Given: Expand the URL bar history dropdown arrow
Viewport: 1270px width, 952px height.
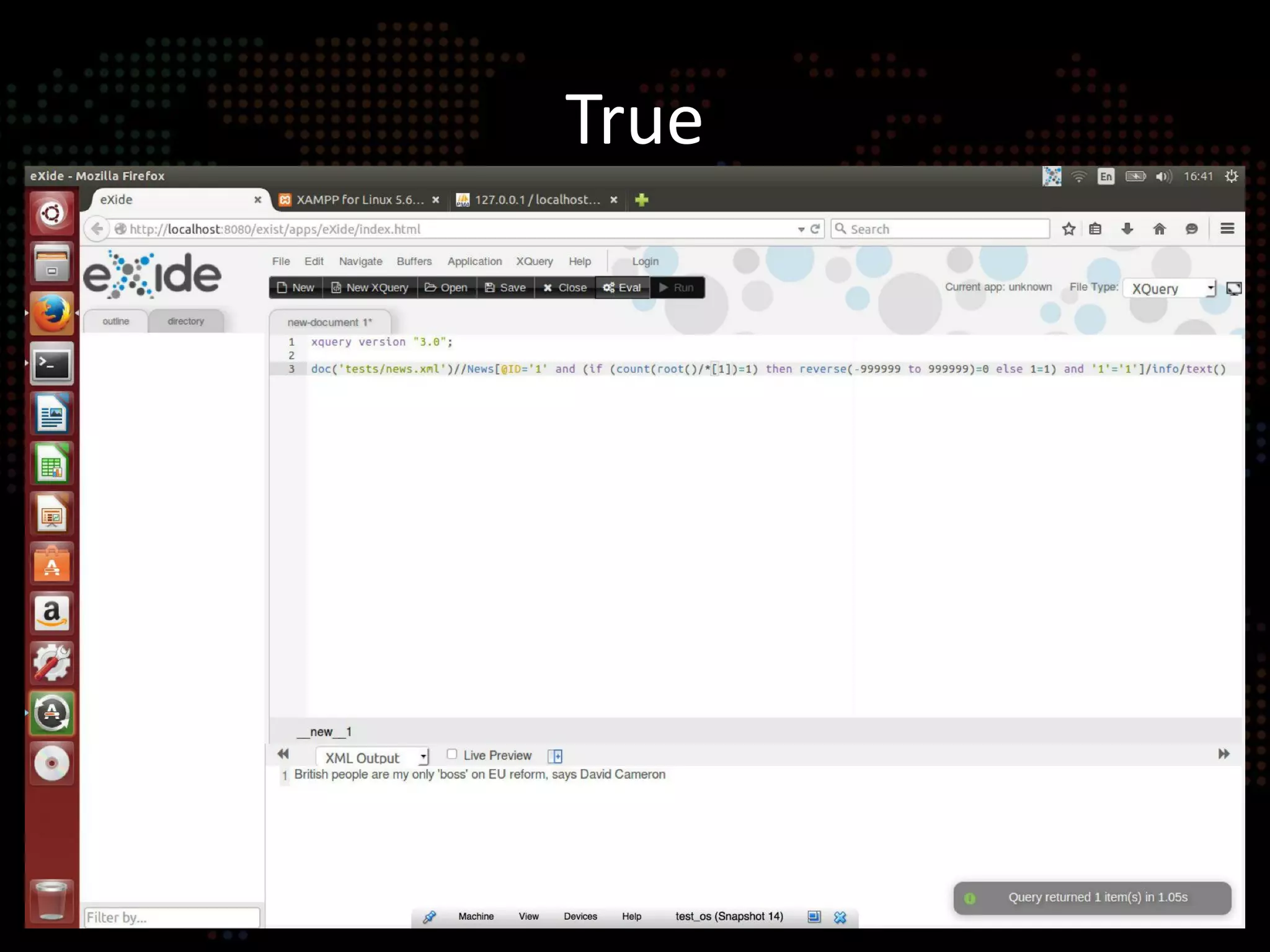Looking at the screenshot, I should point(801,229).
